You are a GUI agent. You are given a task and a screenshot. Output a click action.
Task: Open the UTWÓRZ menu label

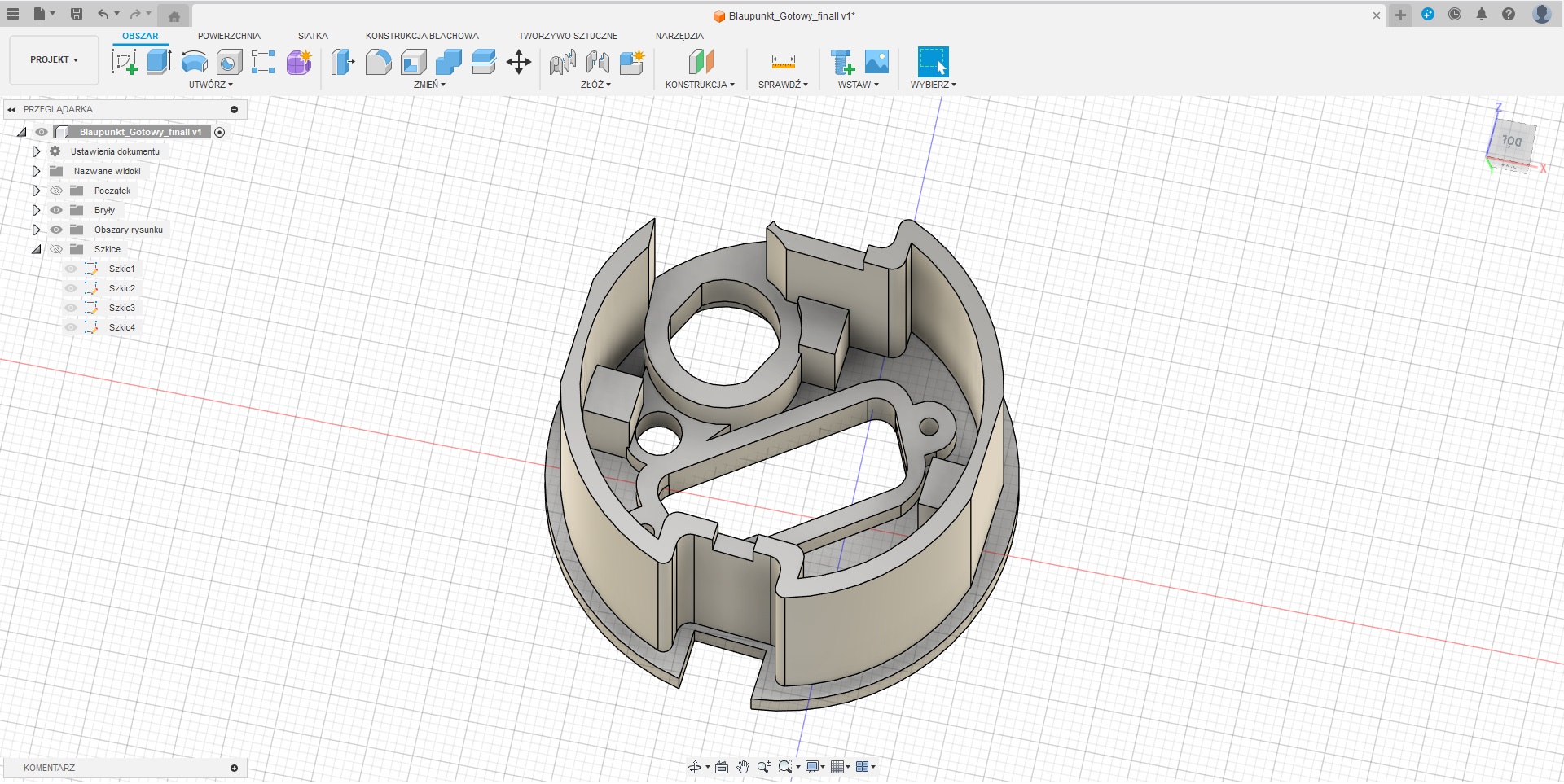(210, 85)
